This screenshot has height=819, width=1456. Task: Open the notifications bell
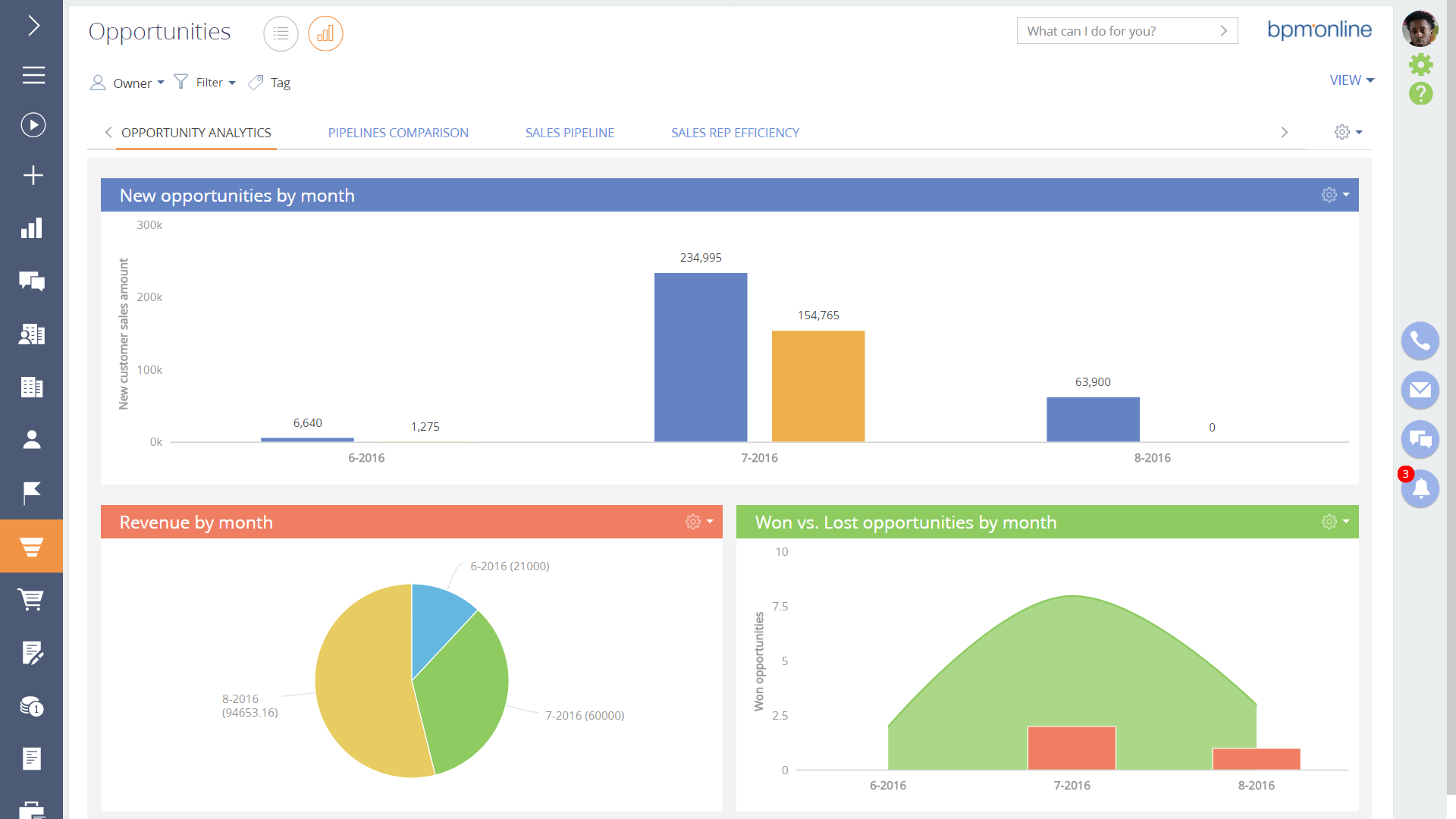[1420, 489]
